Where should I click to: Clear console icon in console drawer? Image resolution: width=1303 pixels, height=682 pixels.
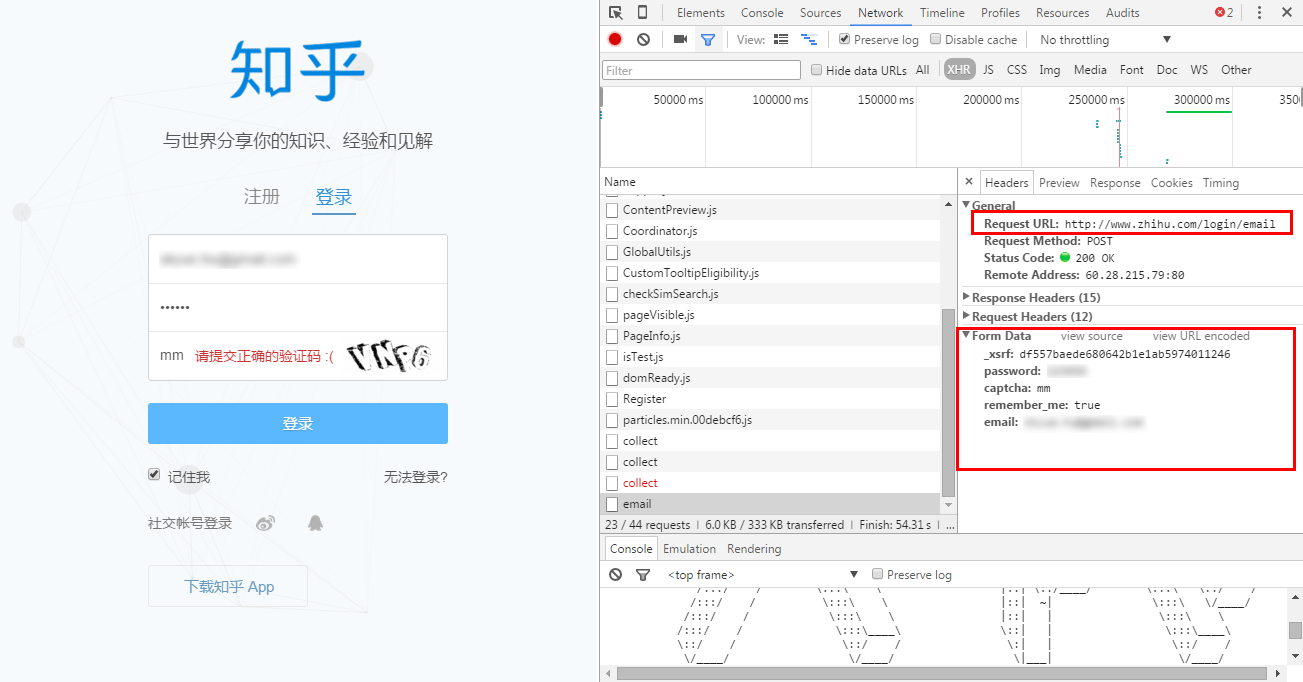coord(616,574)
